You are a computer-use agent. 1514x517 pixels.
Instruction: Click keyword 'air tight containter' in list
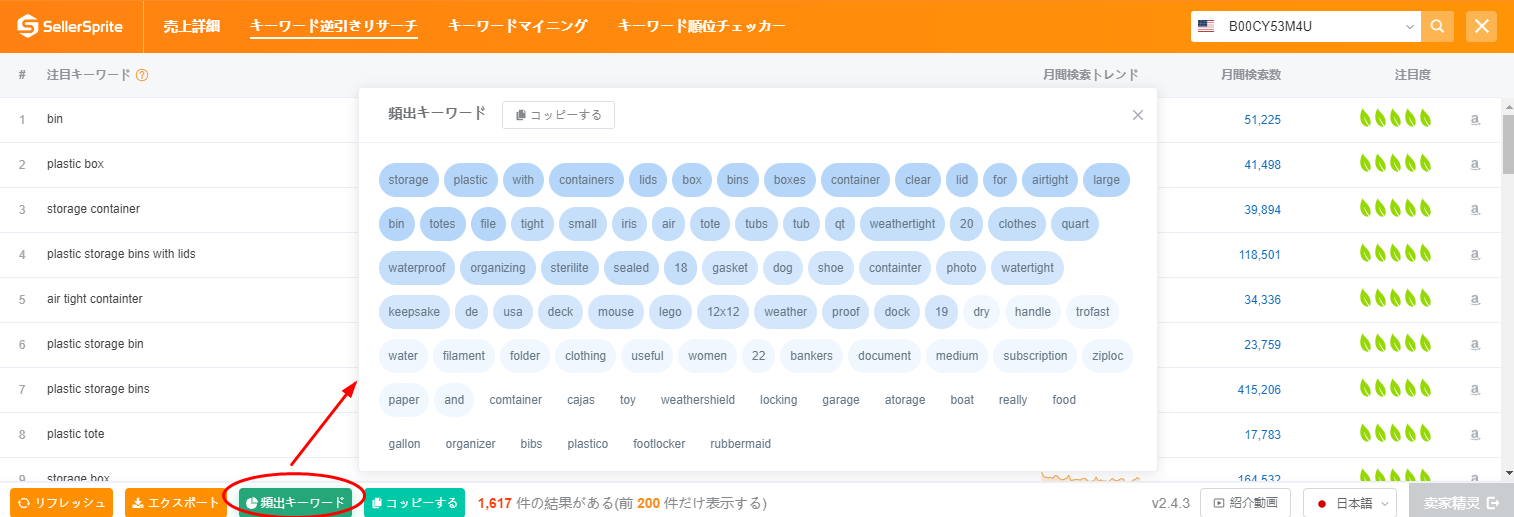point(95,299)
